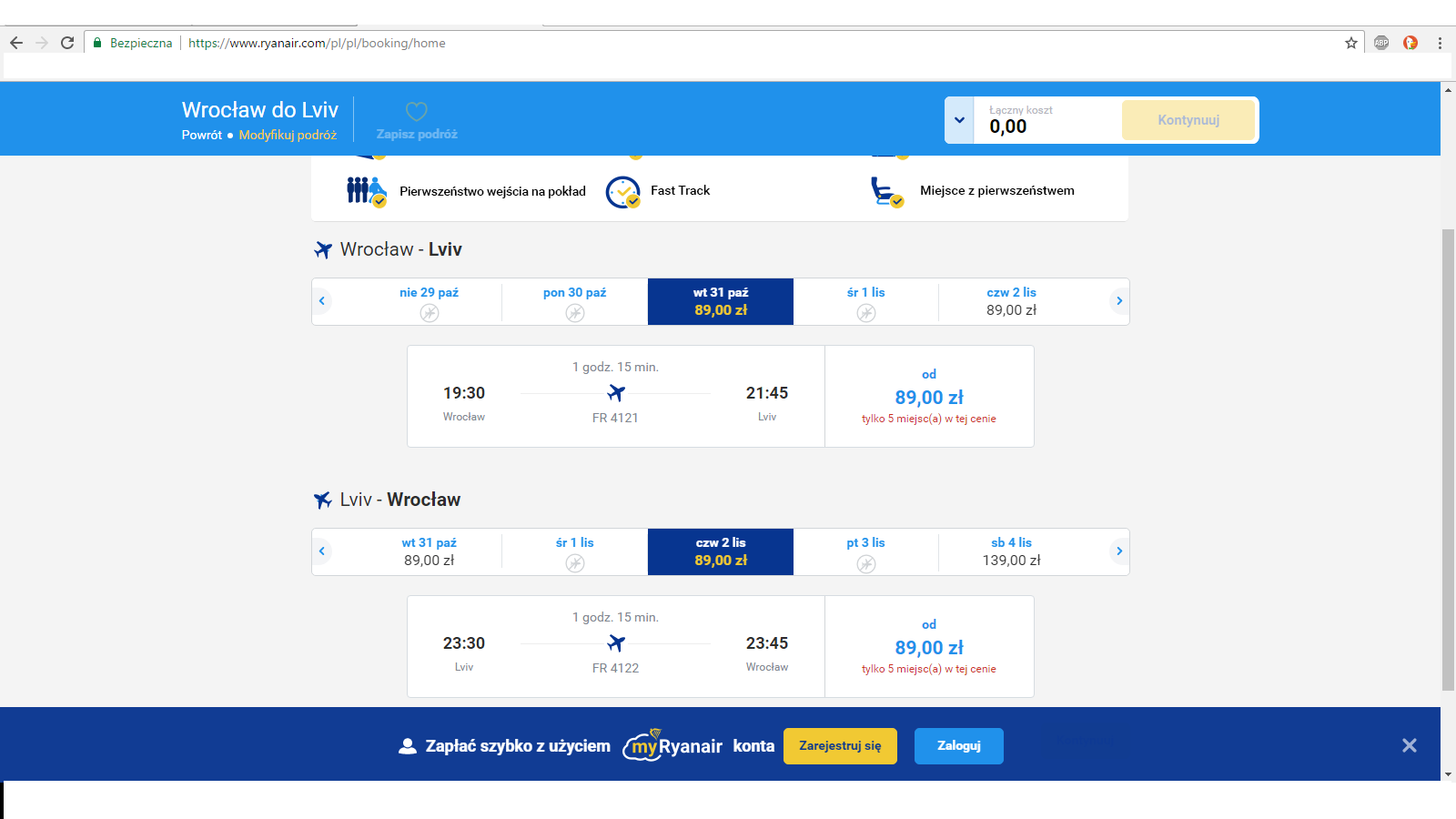
Task: Click plane icon next to Wrocław - Lviv
Action: 323,249
